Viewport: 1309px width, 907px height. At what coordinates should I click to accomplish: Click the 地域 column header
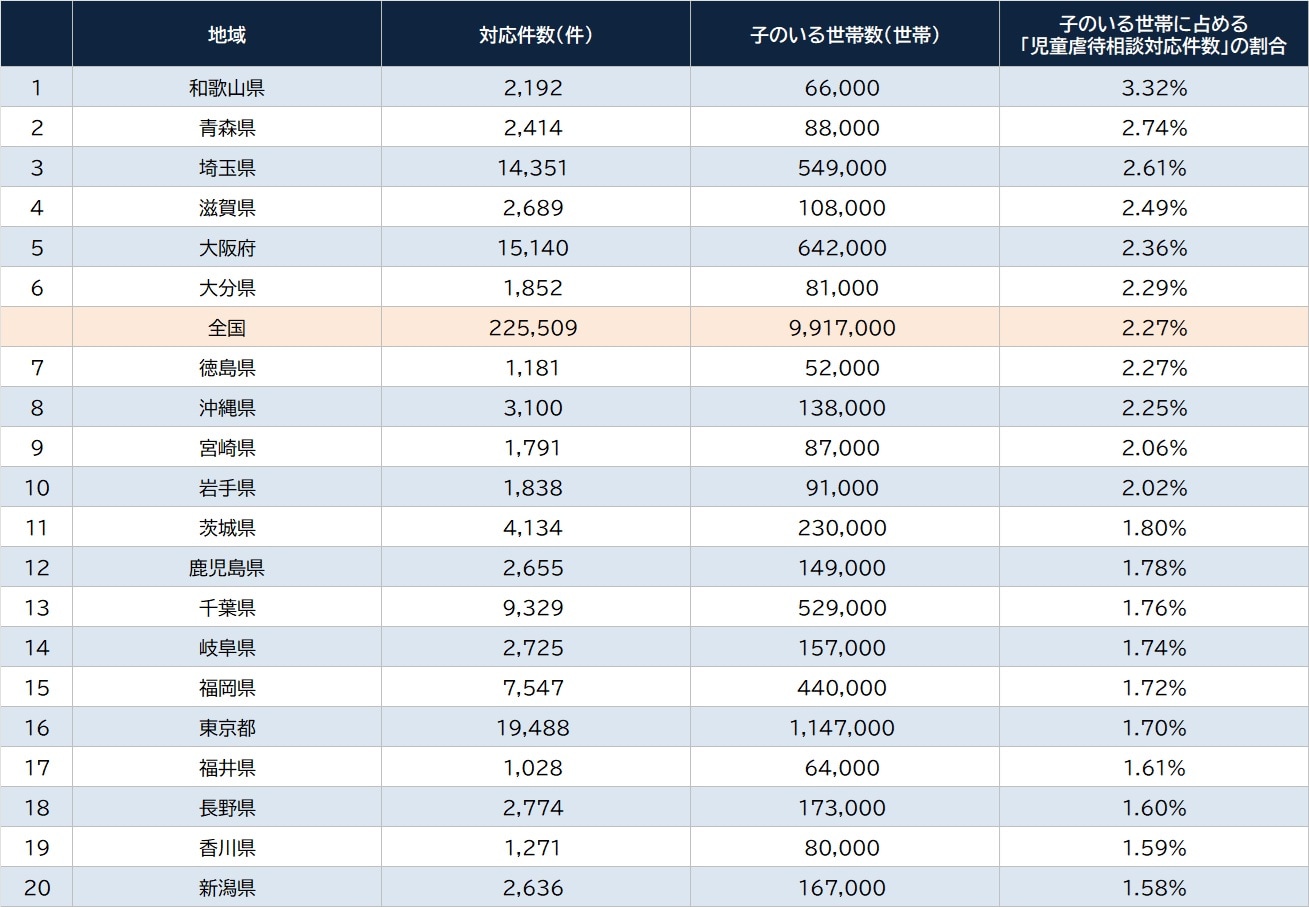coord(227,34)
